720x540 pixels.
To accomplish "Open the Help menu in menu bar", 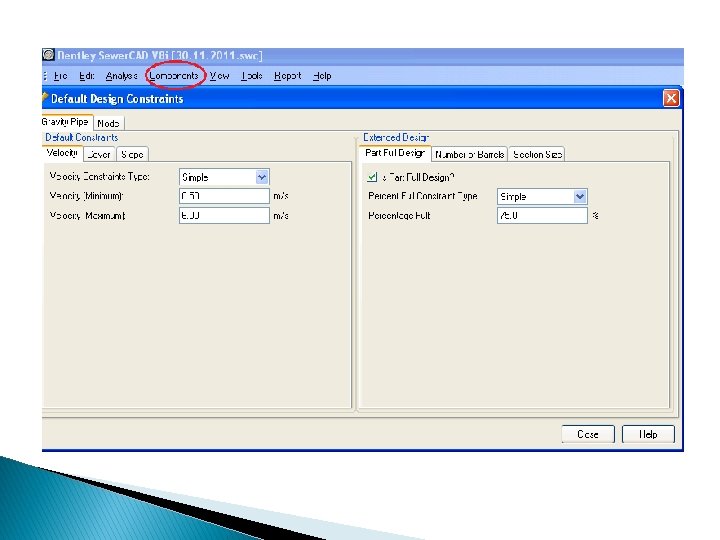I will [322, 76].
